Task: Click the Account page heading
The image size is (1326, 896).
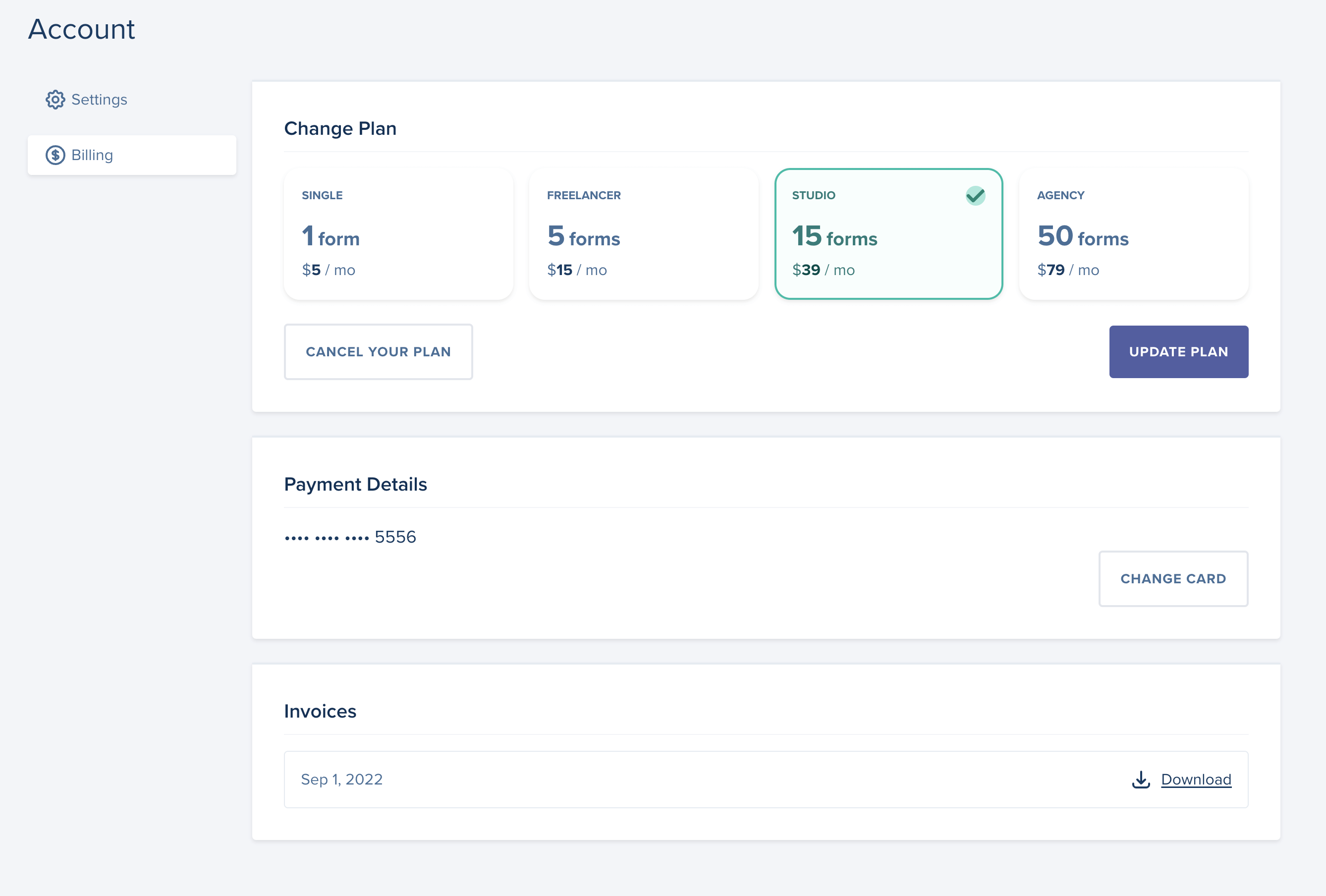Action: coord(82,29)
